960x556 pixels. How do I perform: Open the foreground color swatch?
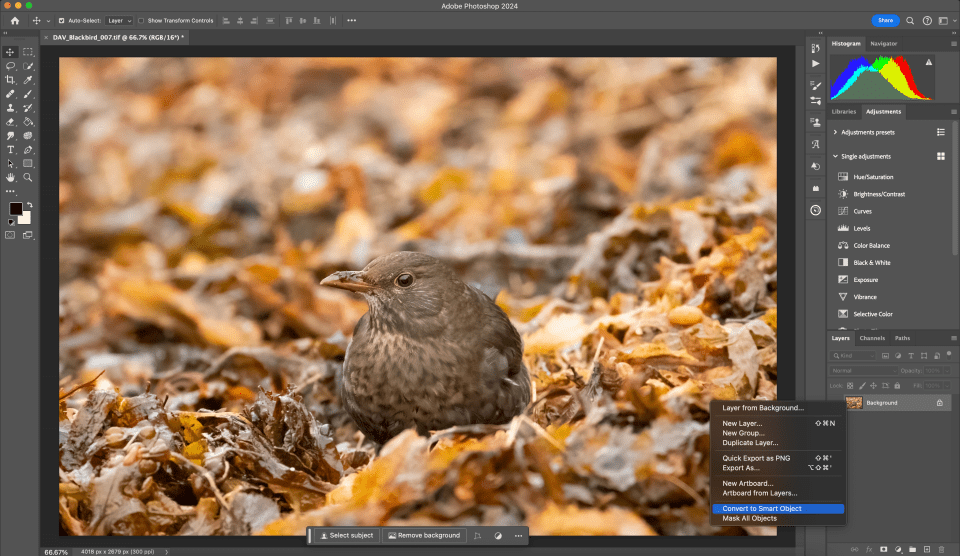15,208
